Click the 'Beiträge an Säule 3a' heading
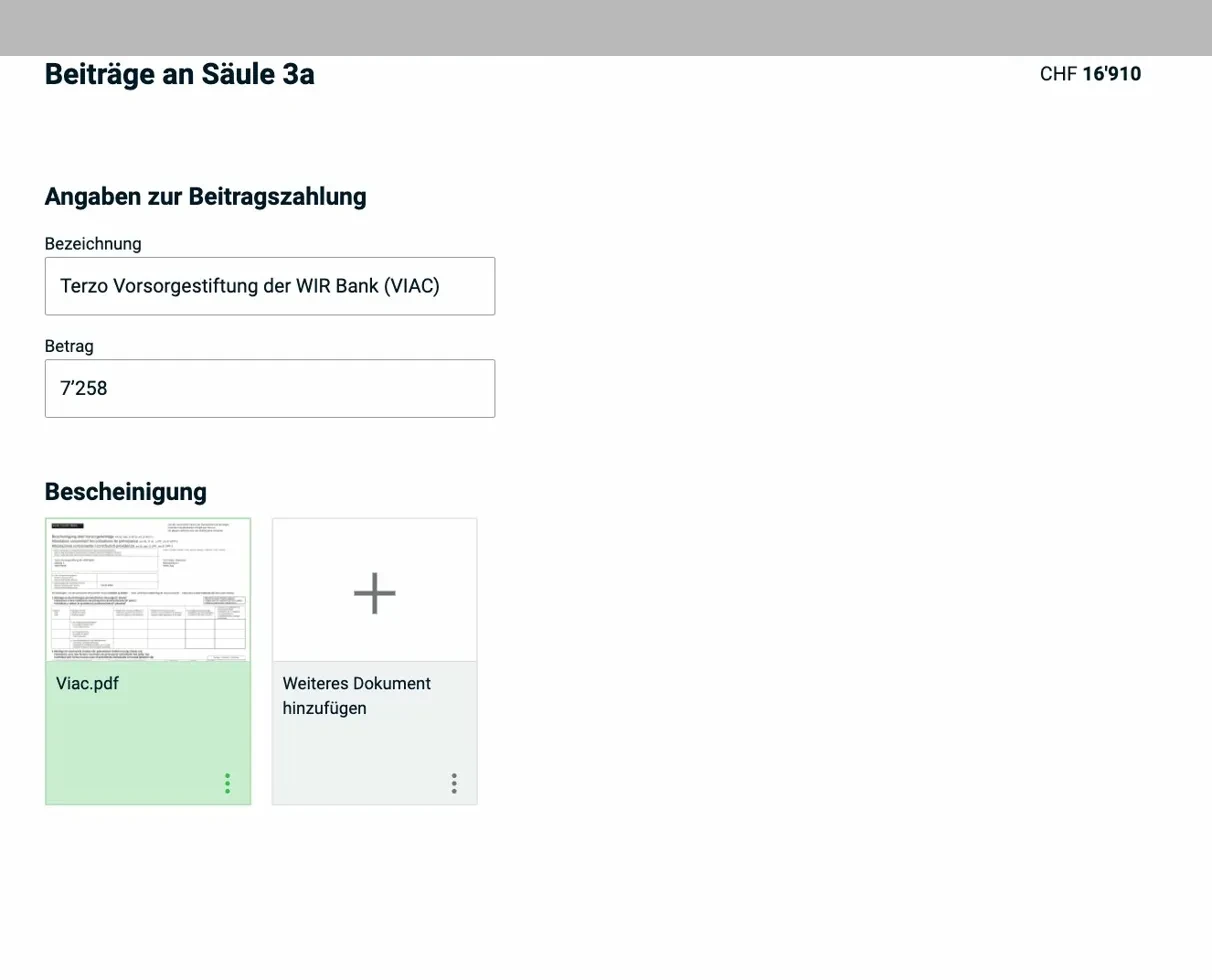 click(x=179, y=74)
